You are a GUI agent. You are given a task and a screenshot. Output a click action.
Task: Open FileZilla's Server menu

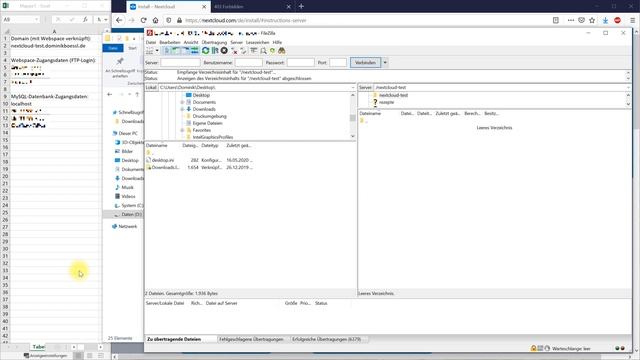[x=236, y=42]
